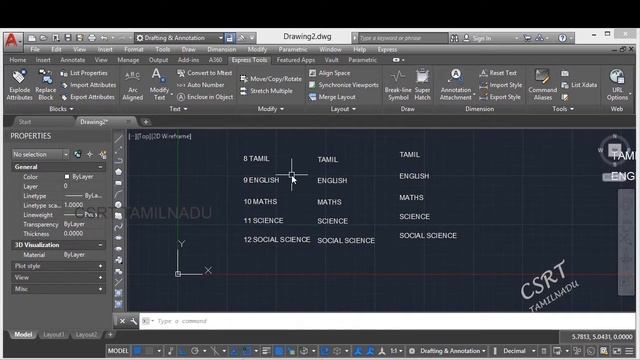Viewport: 640px width, 360px height.
Task: Select the Layout1 tab
Action: click(x=53, y=335)
